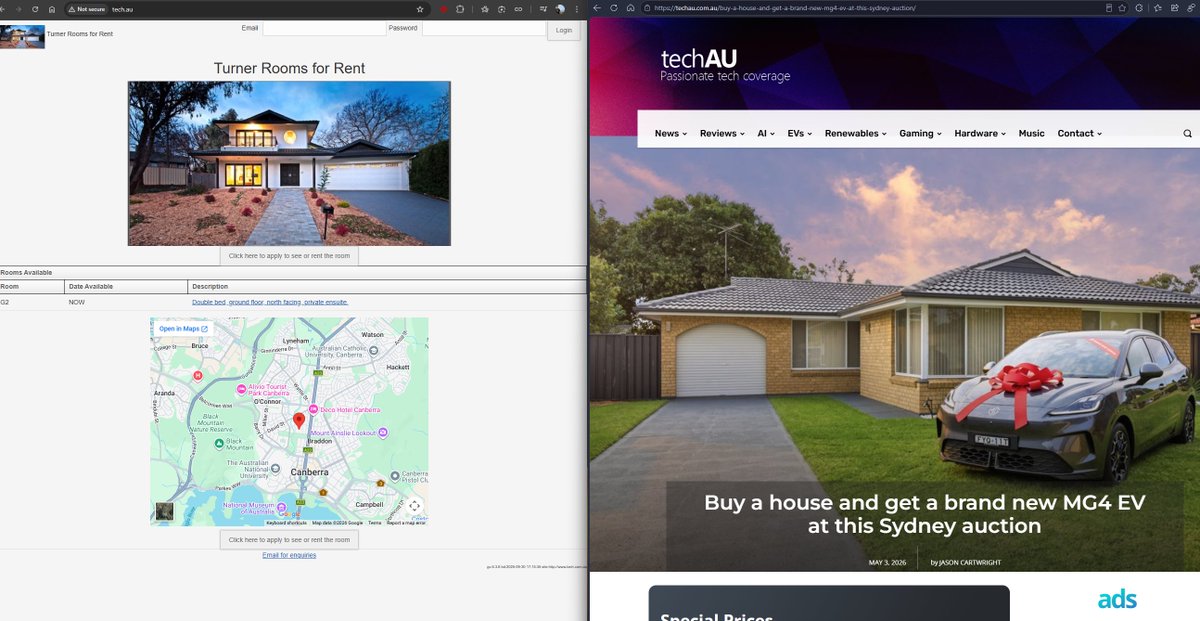Go back in the right browser window
Image resolution: width=1200 pixels, height=621 pixels.
(597, 8)
